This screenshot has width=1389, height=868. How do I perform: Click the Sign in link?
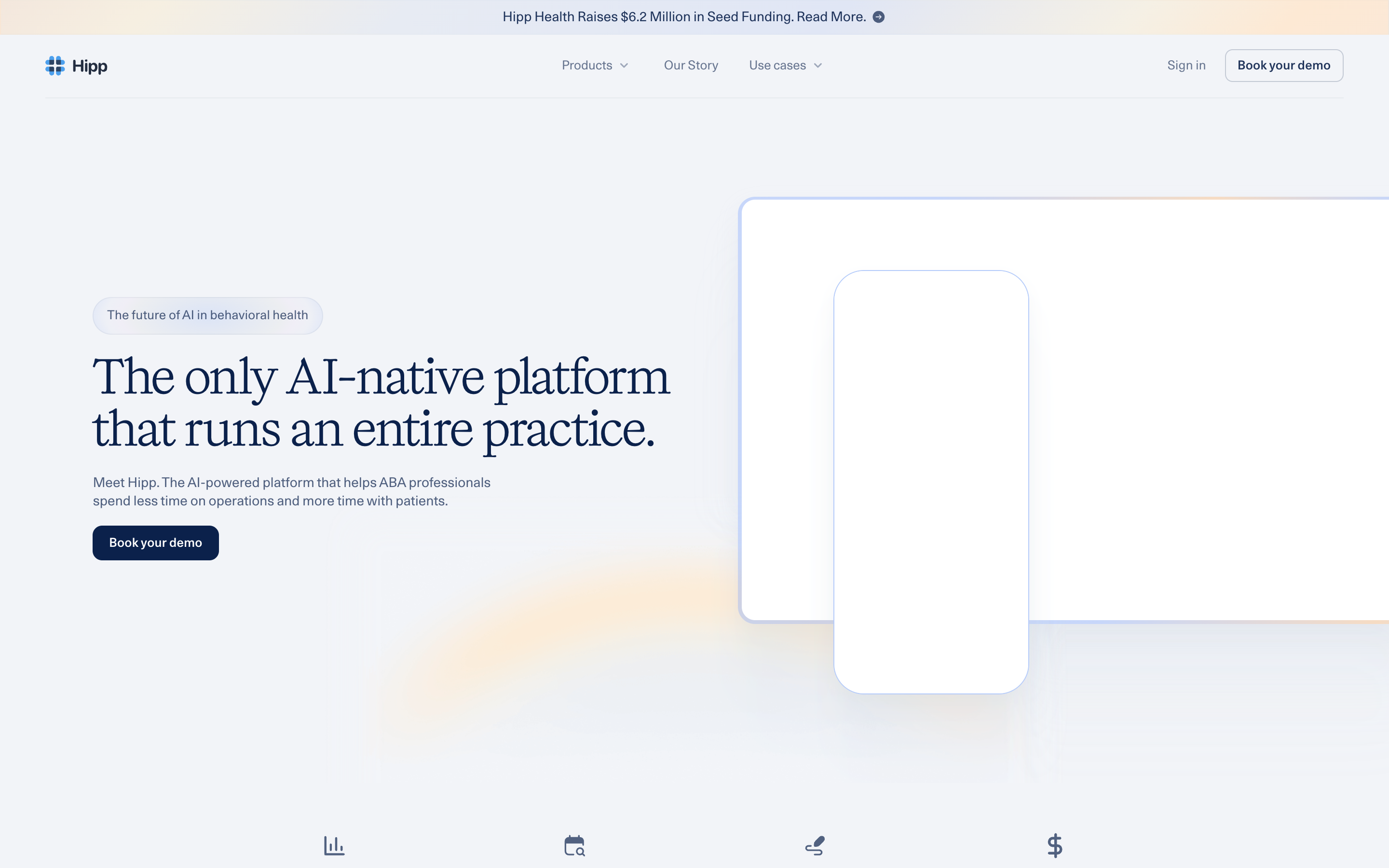point(1186,66)
